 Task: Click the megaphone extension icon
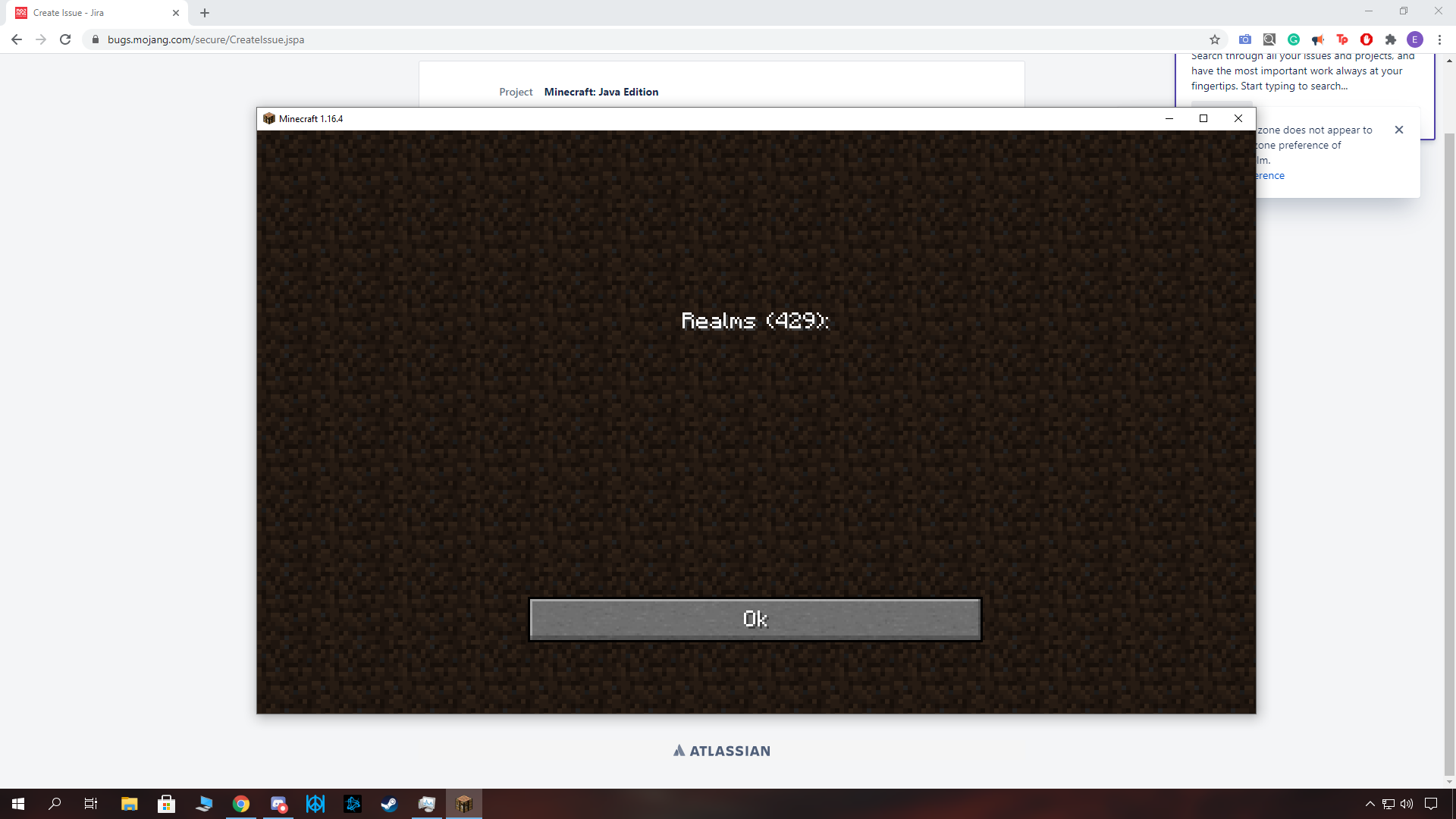(1318, 39)
